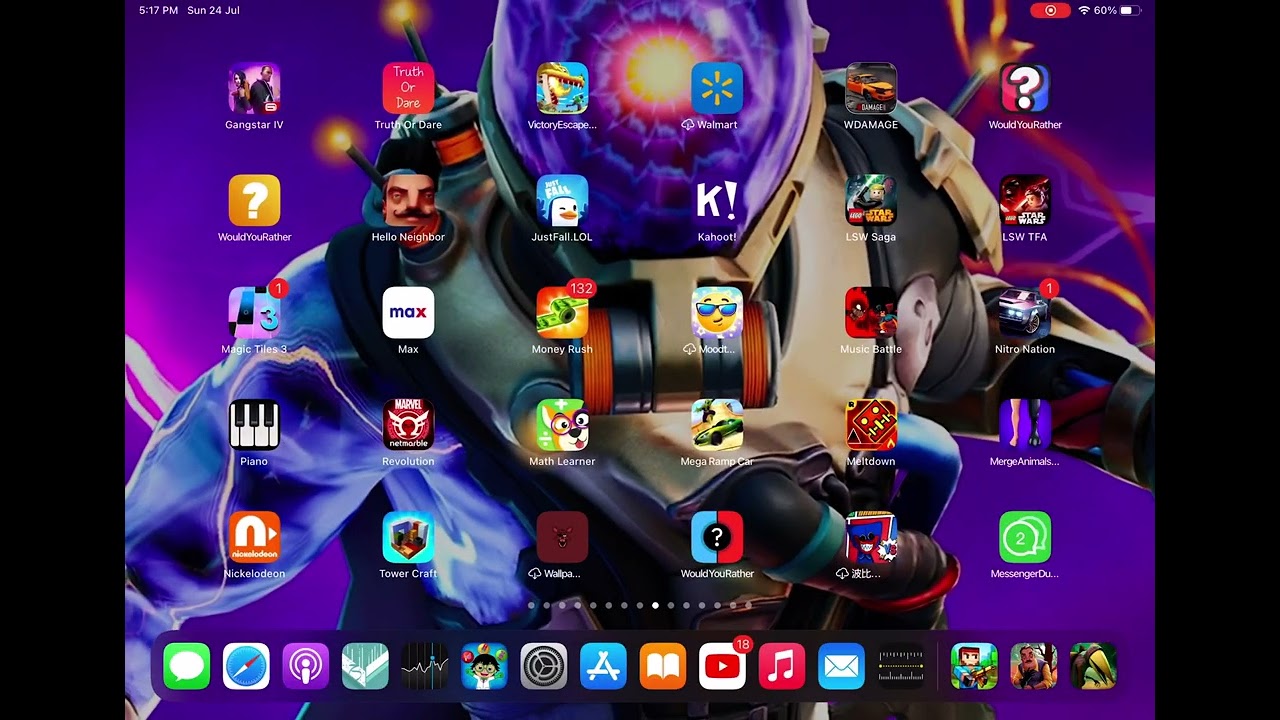Open the JustFall.LOL penguin game
1280x720 pixels.
562,200
